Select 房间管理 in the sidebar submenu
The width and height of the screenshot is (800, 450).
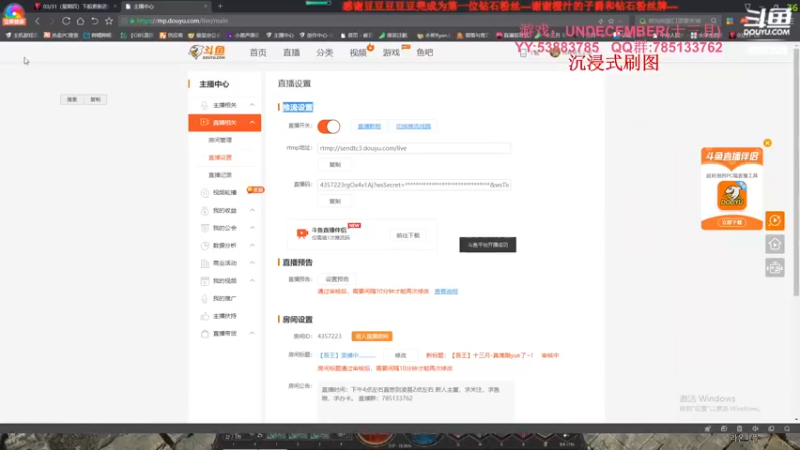pyautogui.click(x=220, y=140)
